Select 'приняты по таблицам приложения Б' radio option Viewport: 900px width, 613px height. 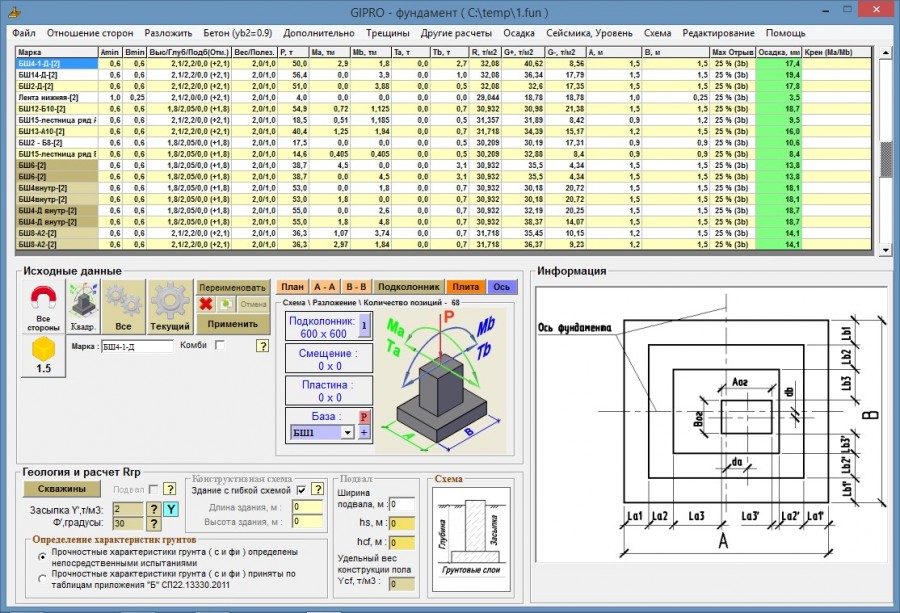(x=42, y=579)
